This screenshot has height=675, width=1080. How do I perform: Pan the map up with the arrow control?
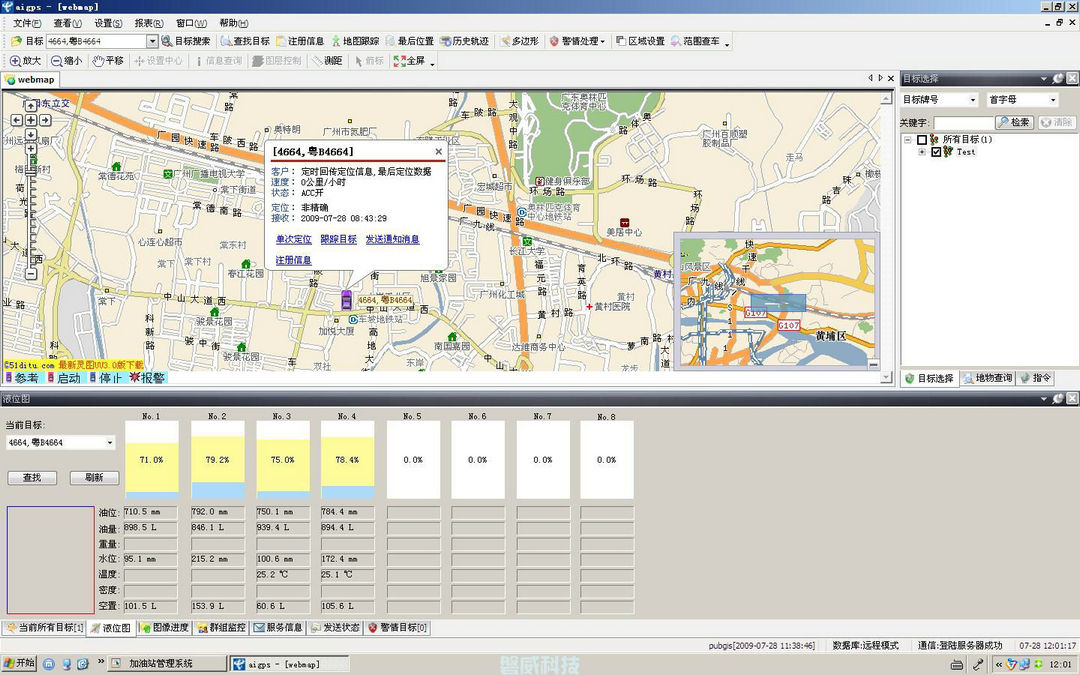(x=31, y=106)
